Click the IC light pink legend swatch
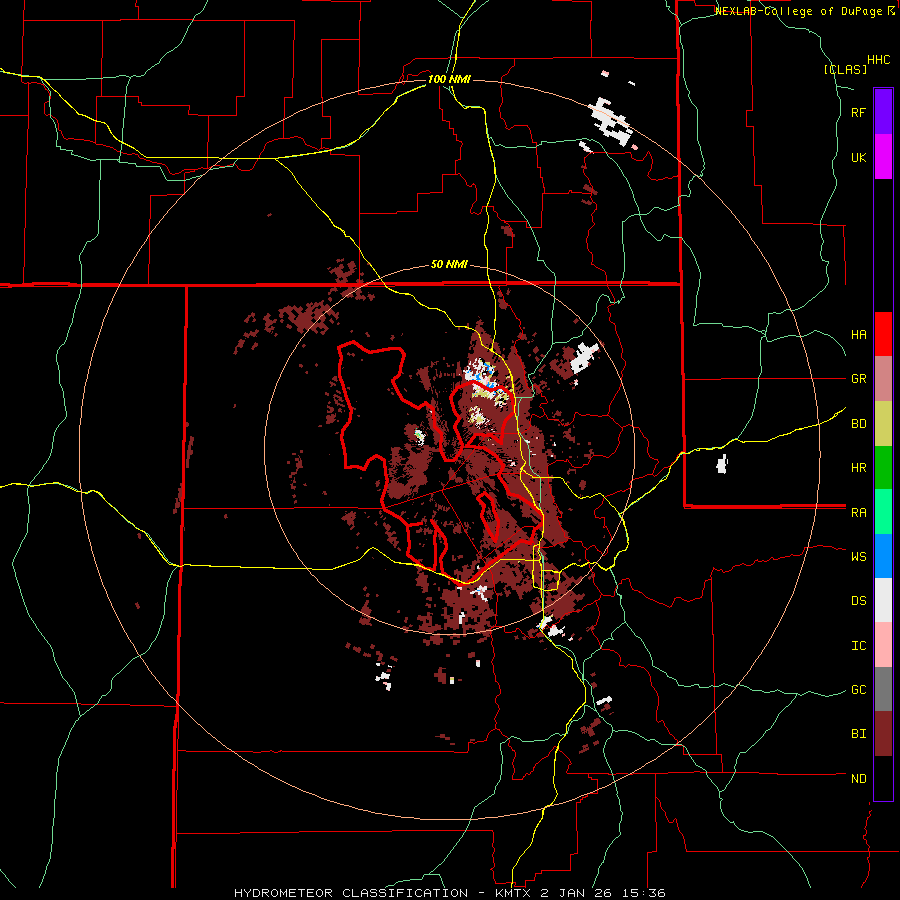This screenshot has height=900, width=900. tap(883, 645)
